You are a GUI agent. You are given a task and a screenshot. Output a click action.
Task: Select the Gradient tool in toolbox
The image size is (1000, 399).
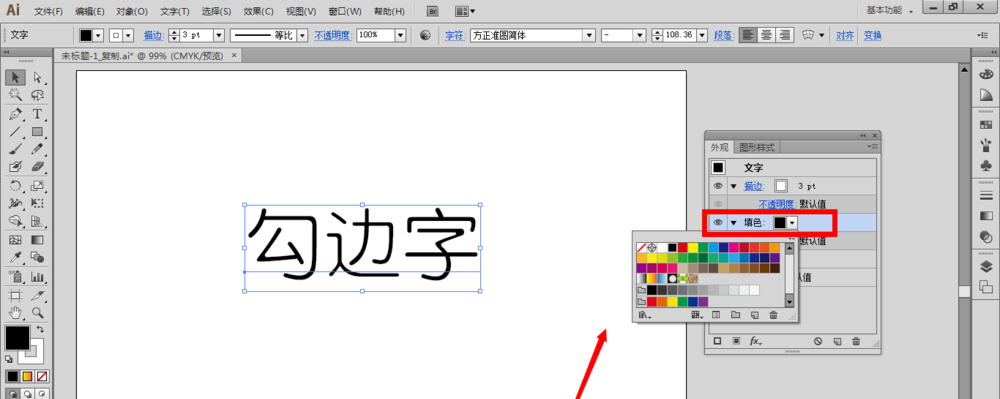pyautogui.click(x=37, y=240)
